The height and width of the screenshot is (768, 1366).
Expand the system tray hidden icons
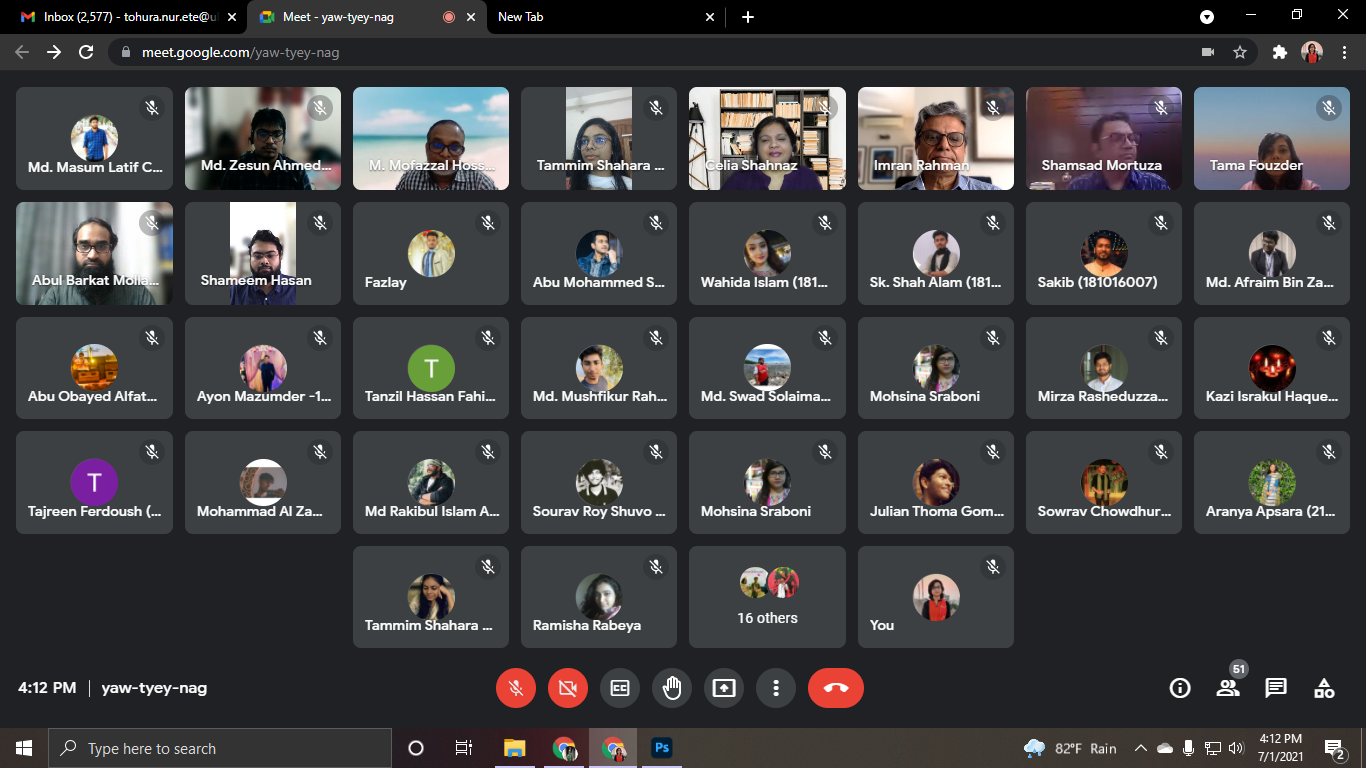(1140, 748)
